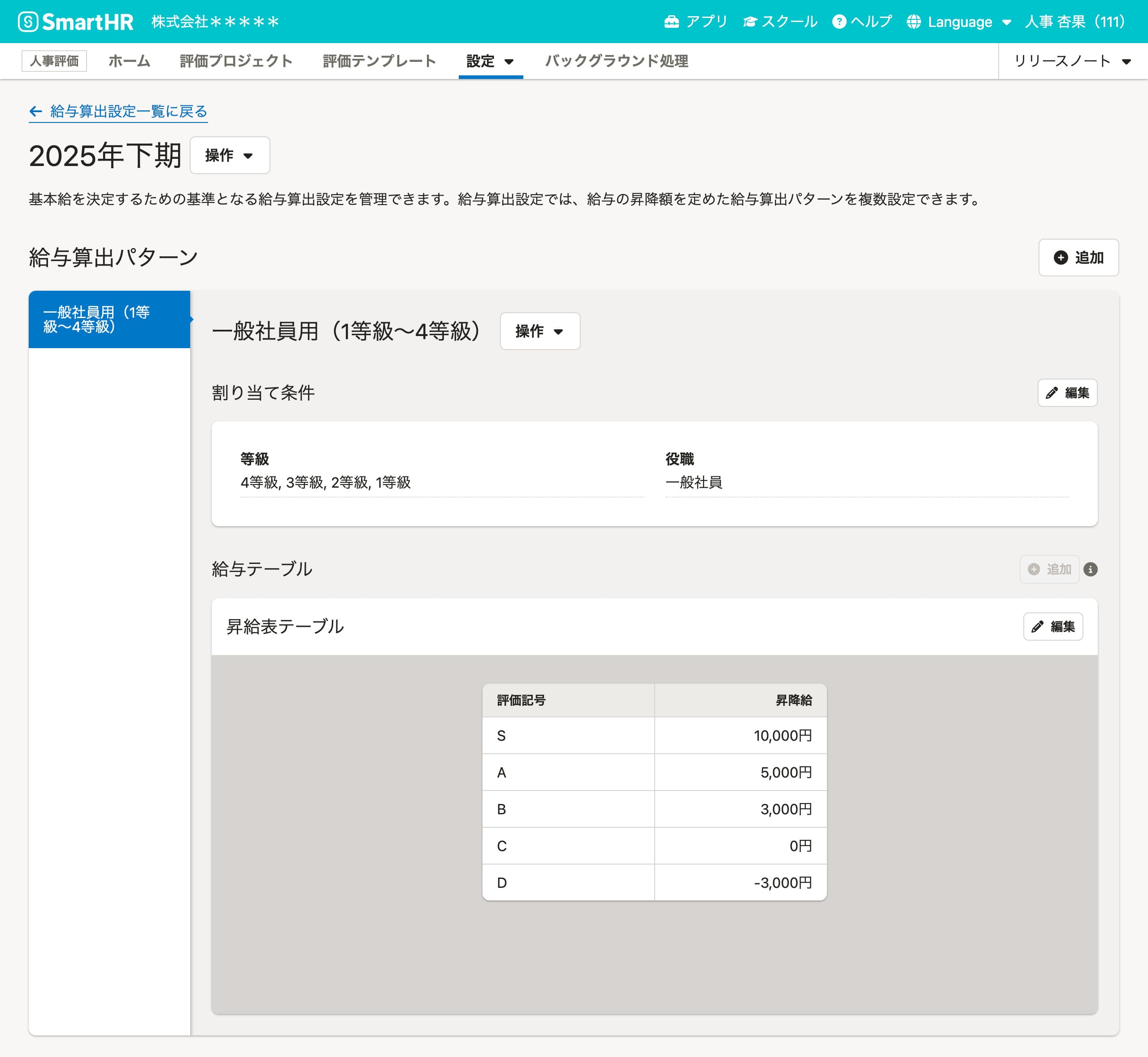The width and height of the screenshot is (1148, 1057).
Task: Click the pencil 編集 icon for 割り当て条件
Action: 1052,393
